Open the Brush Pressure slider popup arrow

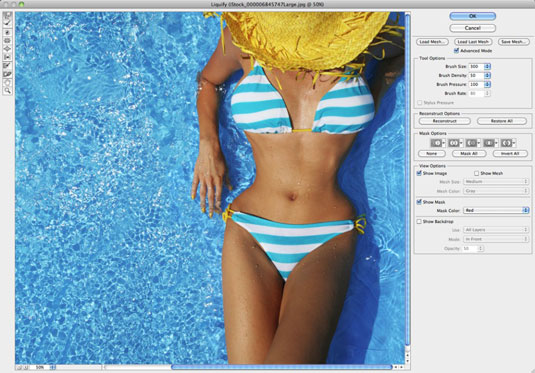[x=488, y=84]
